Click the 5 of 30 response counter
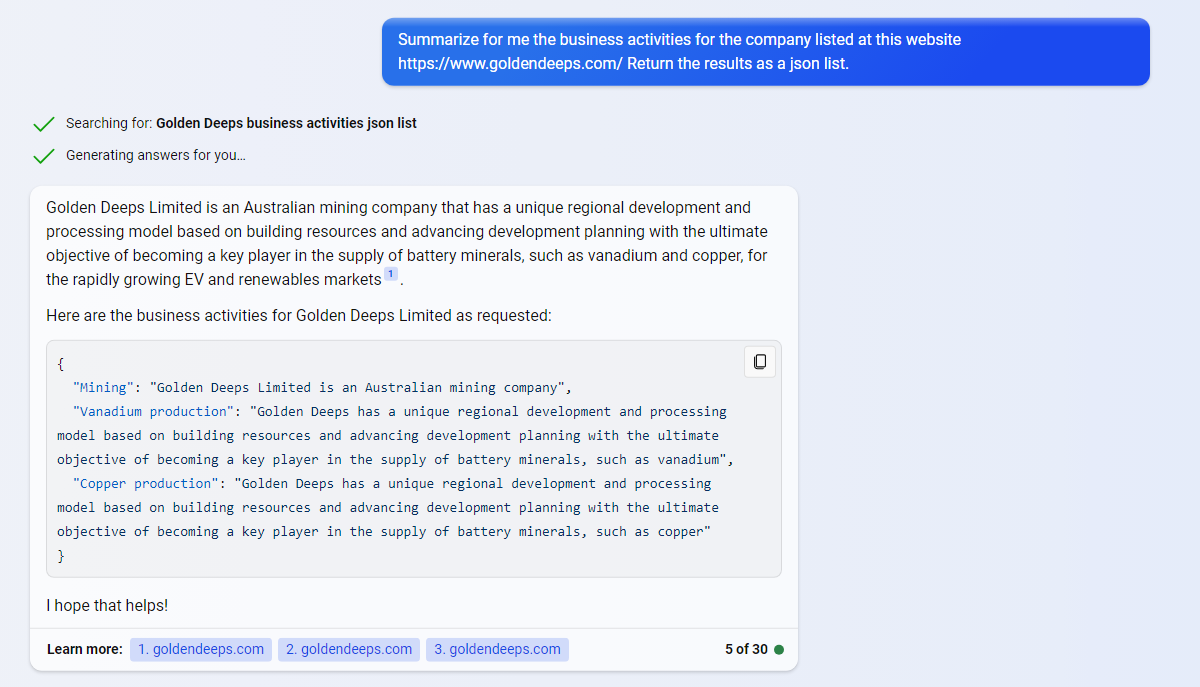Image resolution: width=1200 pixels, height=687 pixels. (x=746, y=650)
